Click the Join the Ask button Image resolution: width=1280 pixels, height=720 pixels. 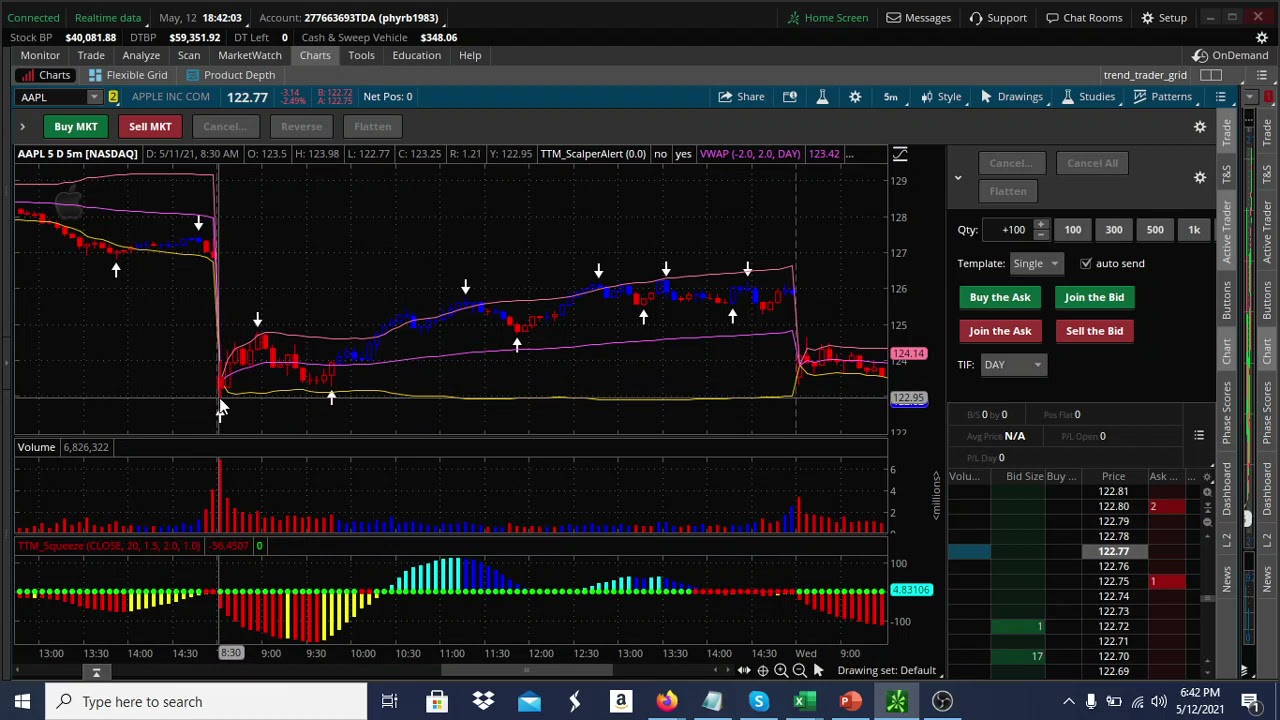(x=1000, y=331)
